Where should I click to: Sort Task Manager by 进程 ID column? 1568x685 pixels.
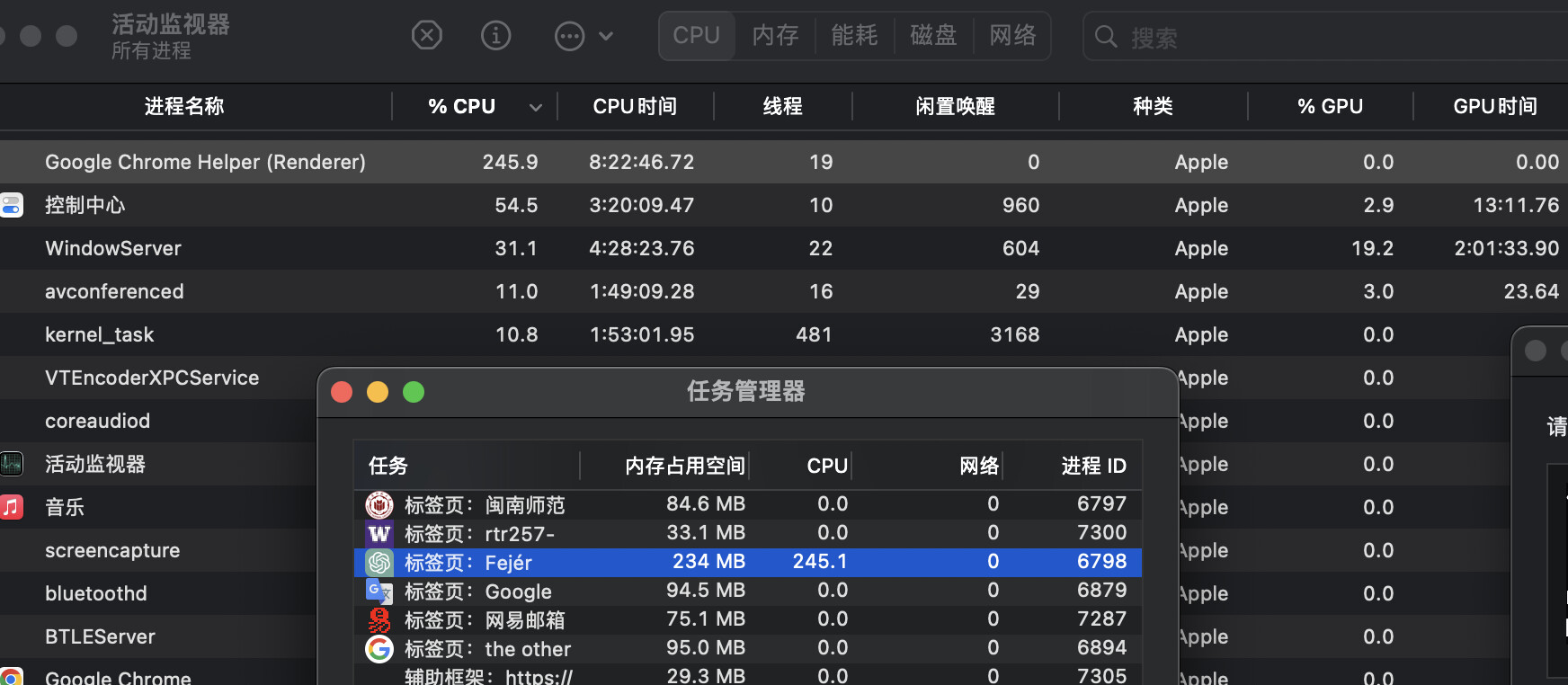pyautogui.click(x=1093, y=466)
